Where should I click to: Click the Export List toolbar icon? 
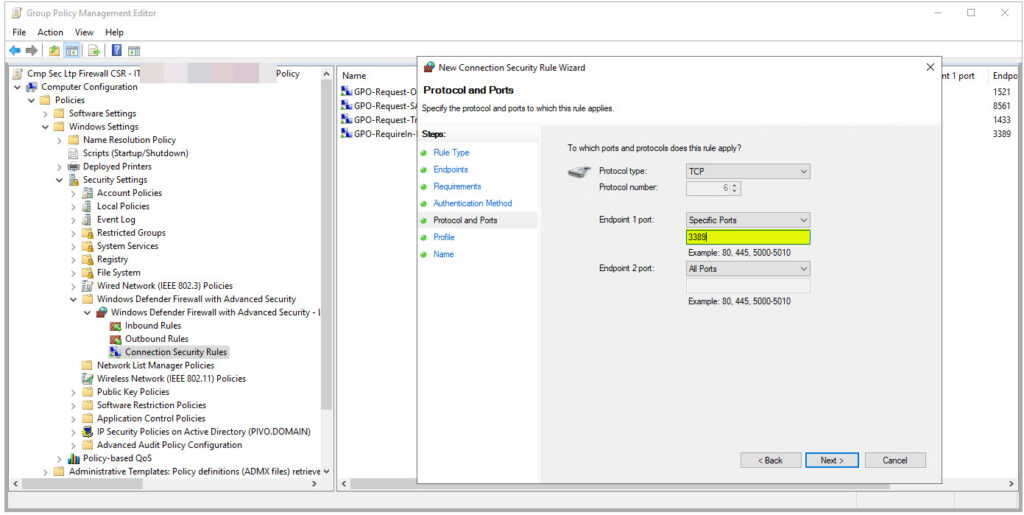pyautogui.click(x=94, y=51)
